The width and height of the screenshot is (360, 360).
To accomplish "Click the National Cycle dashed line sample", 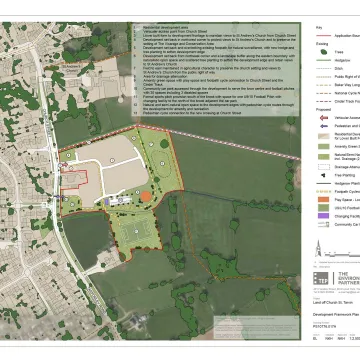I will coord(323,93).
